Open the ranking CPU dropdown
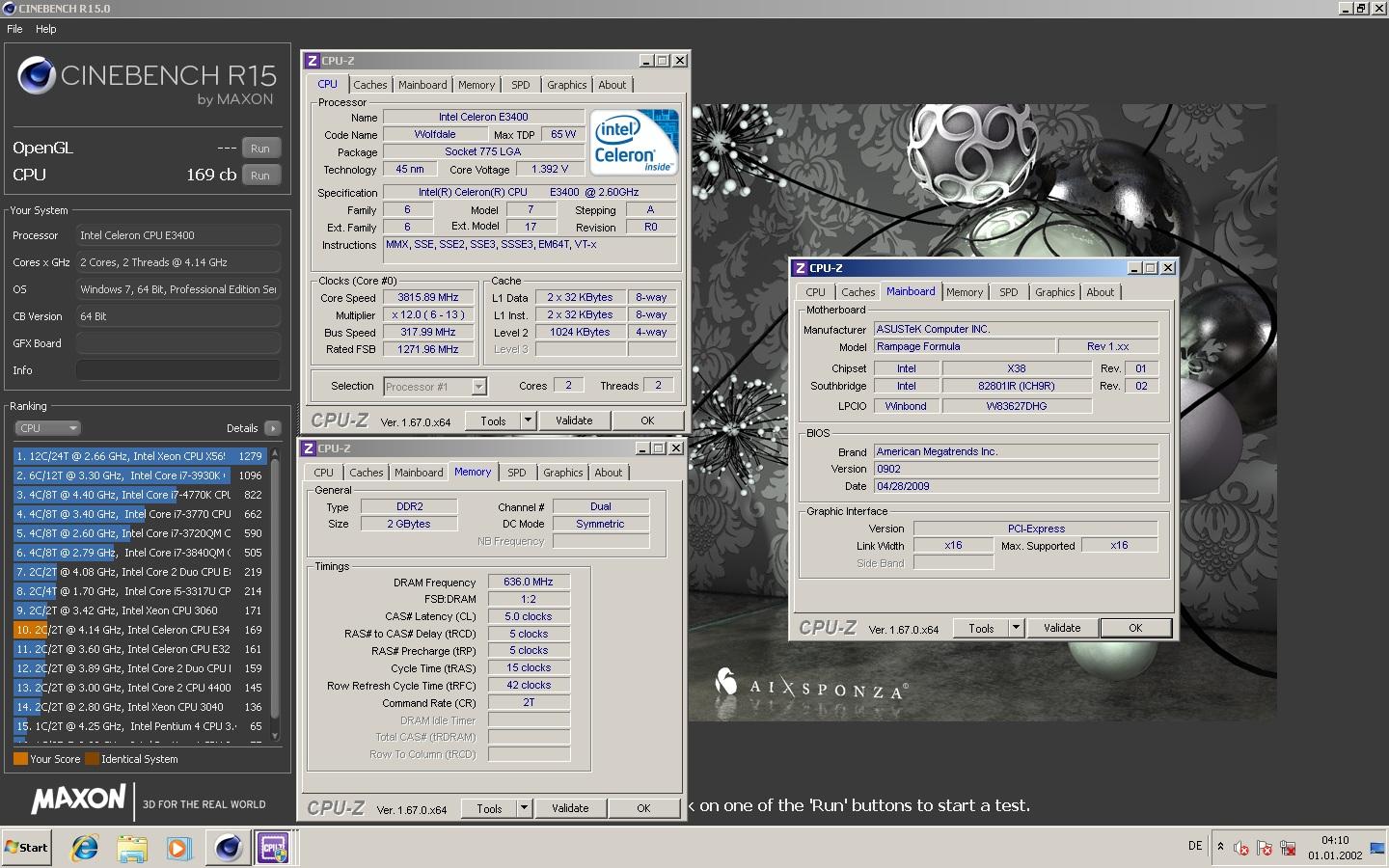Viewport: 1389px width, 868px height. (x=47, y=428)
